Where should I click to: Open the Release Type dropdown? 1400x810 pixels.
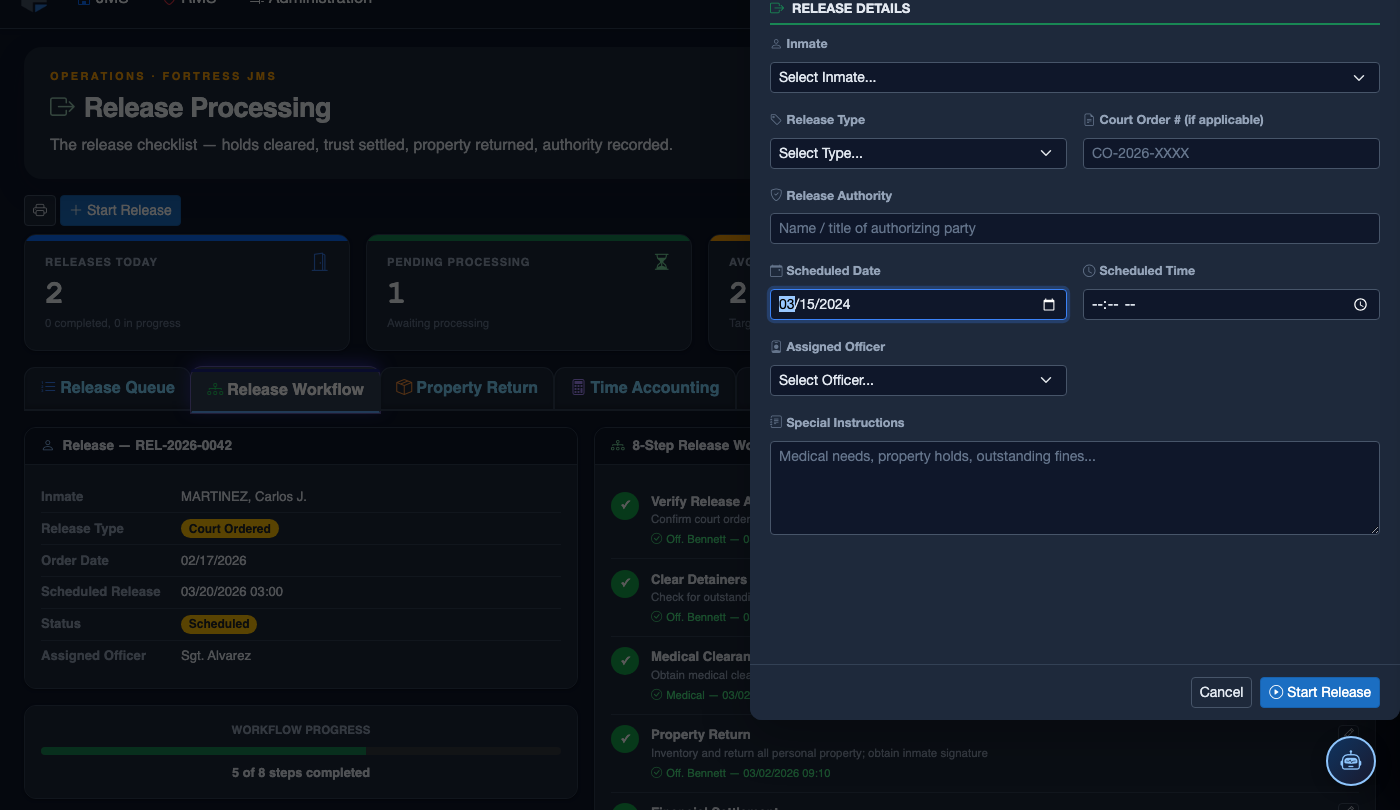(918, 153)
